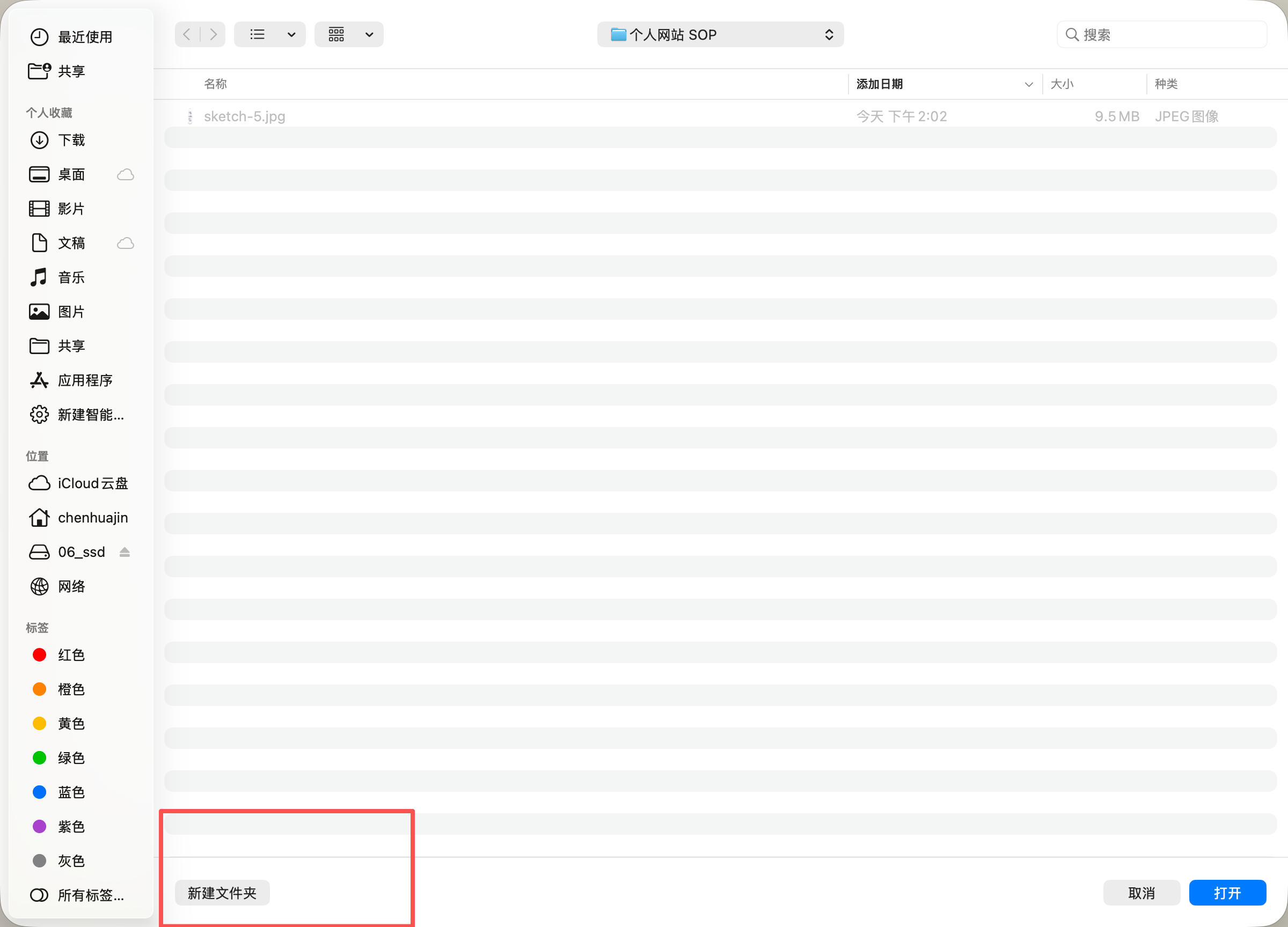Open the Downloads (下载) sidebar folder
The image size is (1288, 927).
(x=71, y=140)
